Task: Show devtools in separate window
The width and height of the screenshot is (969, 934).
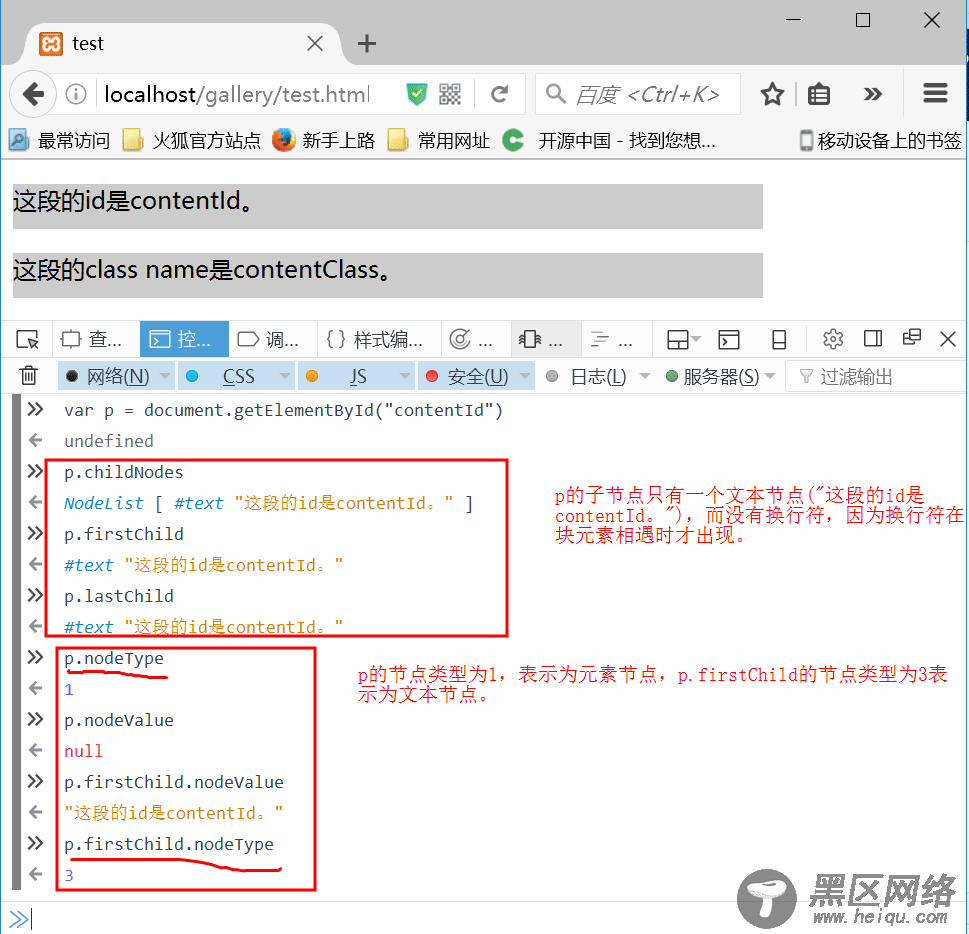Action: (x=912, y=337)
